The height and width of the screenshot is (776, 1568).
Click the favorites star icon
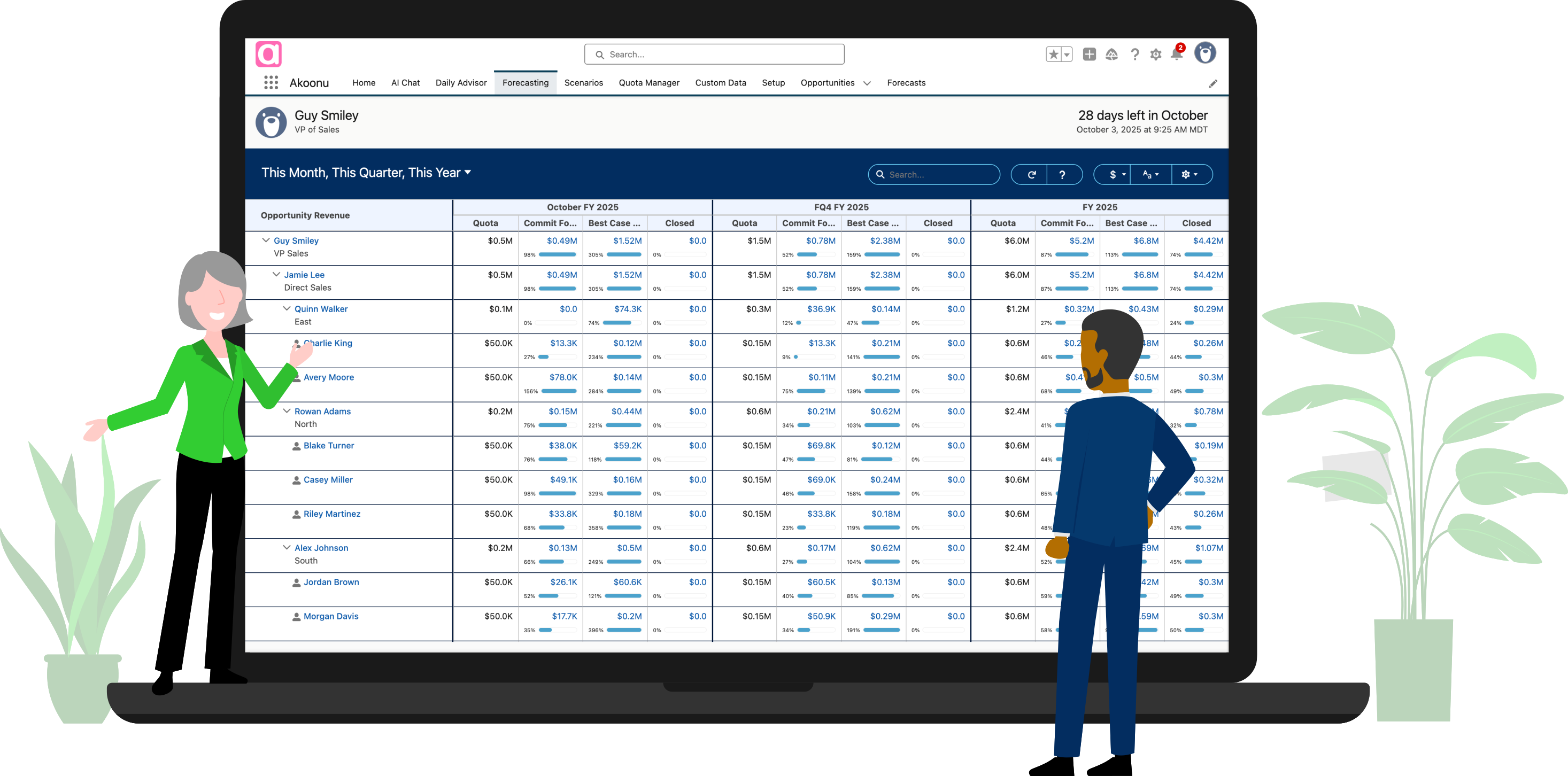point(1054,54)
